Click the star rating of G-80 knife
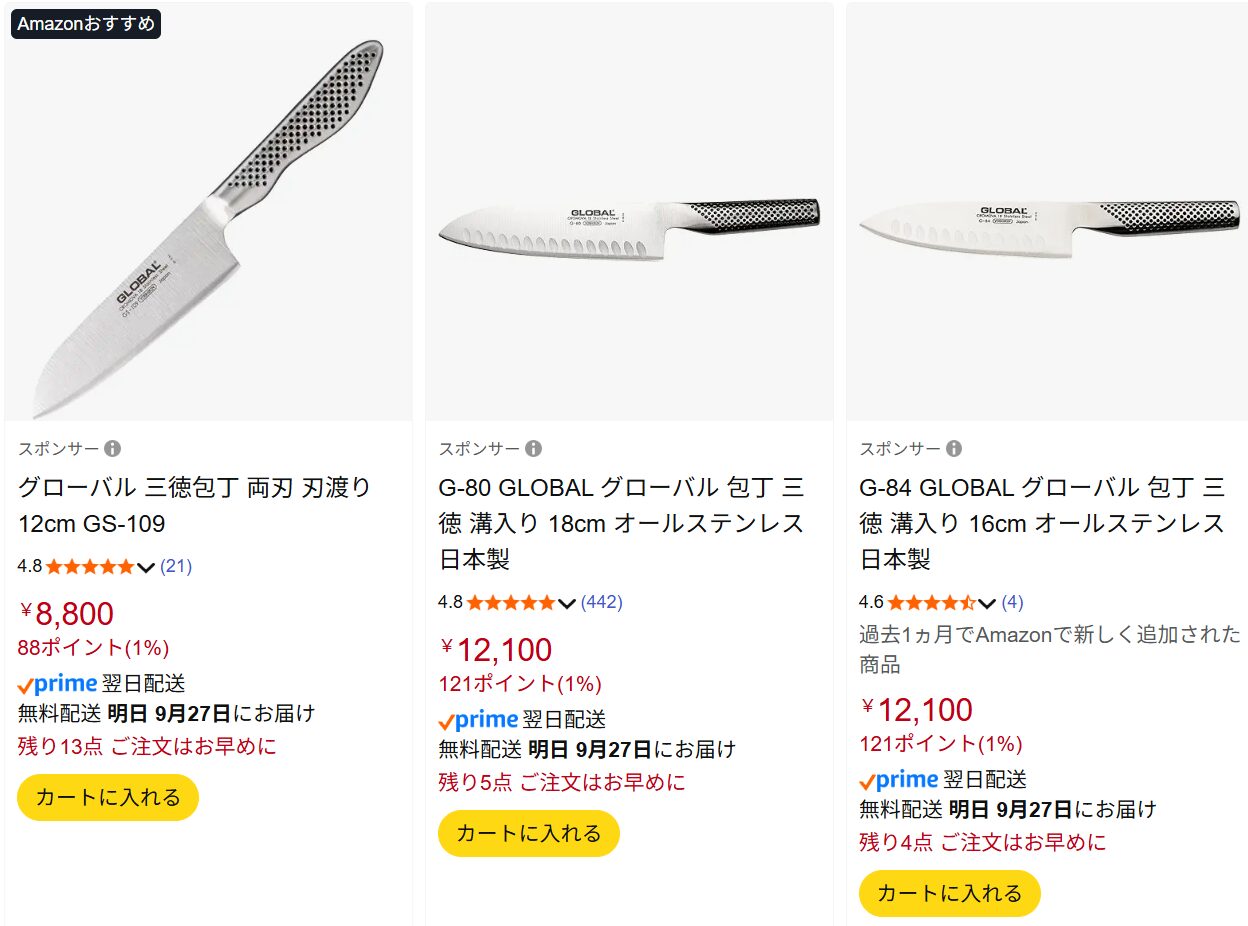 [x=510, y=603]
